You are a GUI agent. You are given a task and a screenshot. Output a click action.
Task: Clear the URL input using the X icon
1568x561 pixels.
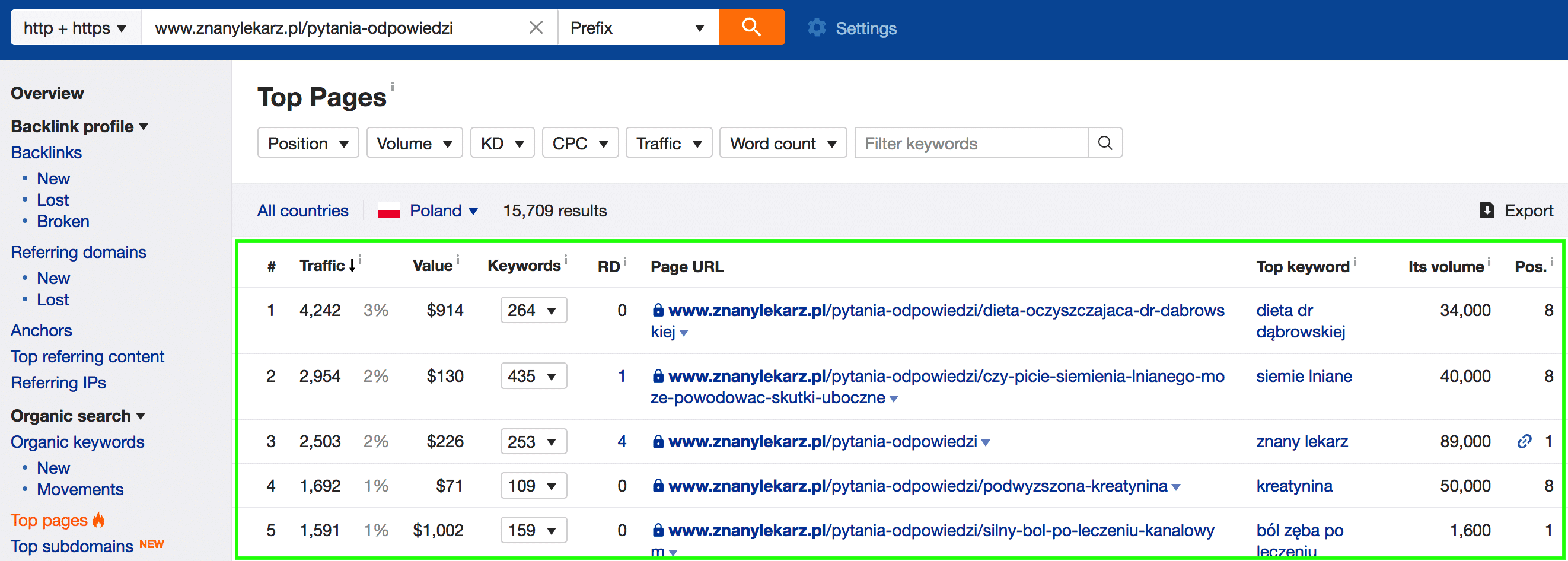(x=535, y=27)
